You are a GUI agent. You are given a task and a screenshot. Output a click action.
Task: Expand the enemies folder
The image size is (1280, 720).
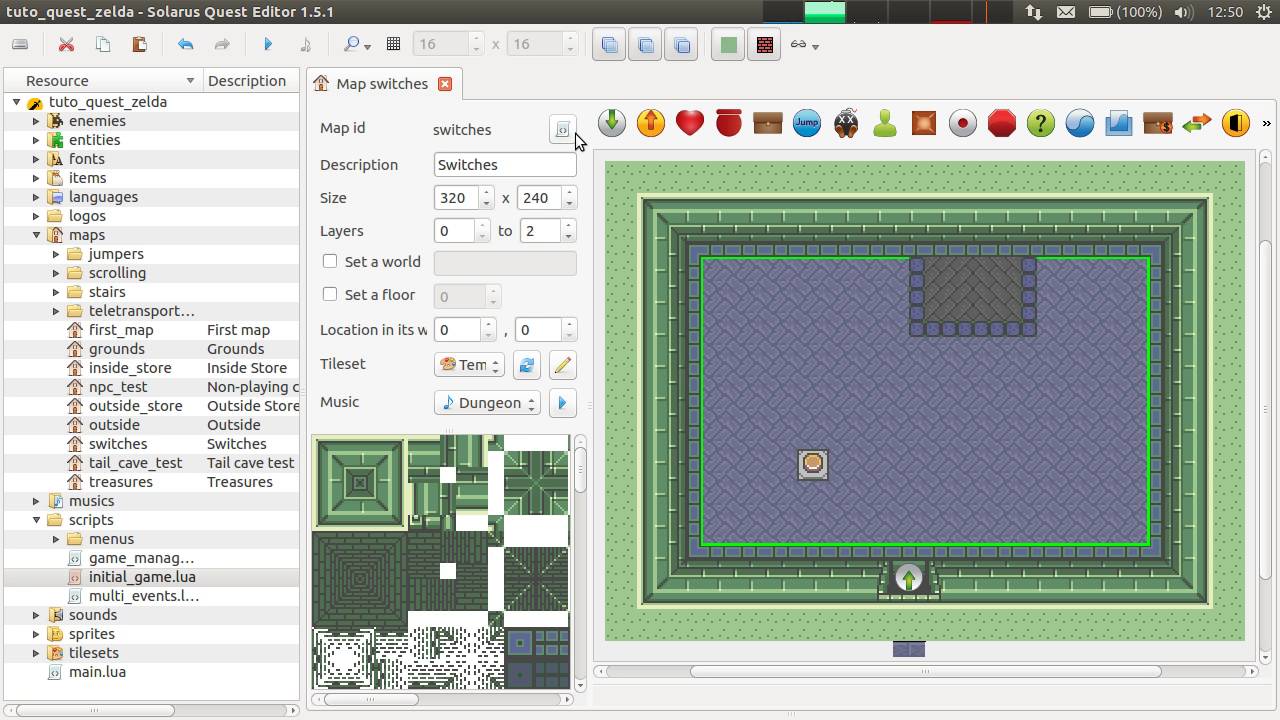pyautogui.click(x=36, y=121)
